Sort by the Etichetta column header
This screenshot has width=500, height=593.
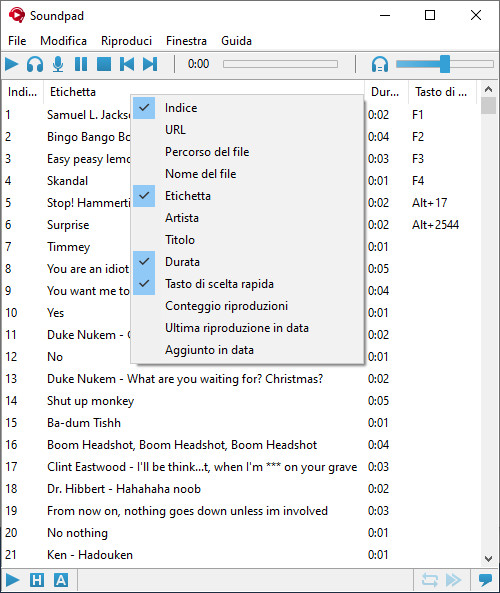(x=204, y=92)
